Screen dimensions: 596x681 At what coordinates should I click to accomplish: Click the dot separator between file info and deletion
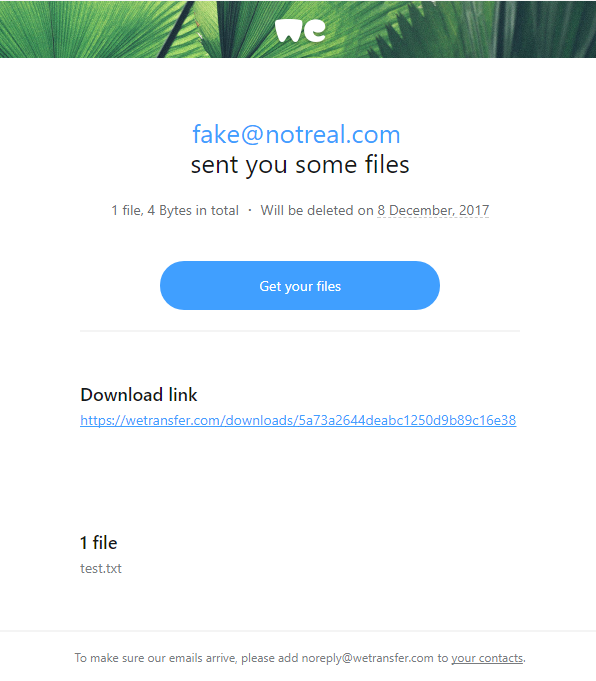(x=250, y=210)
